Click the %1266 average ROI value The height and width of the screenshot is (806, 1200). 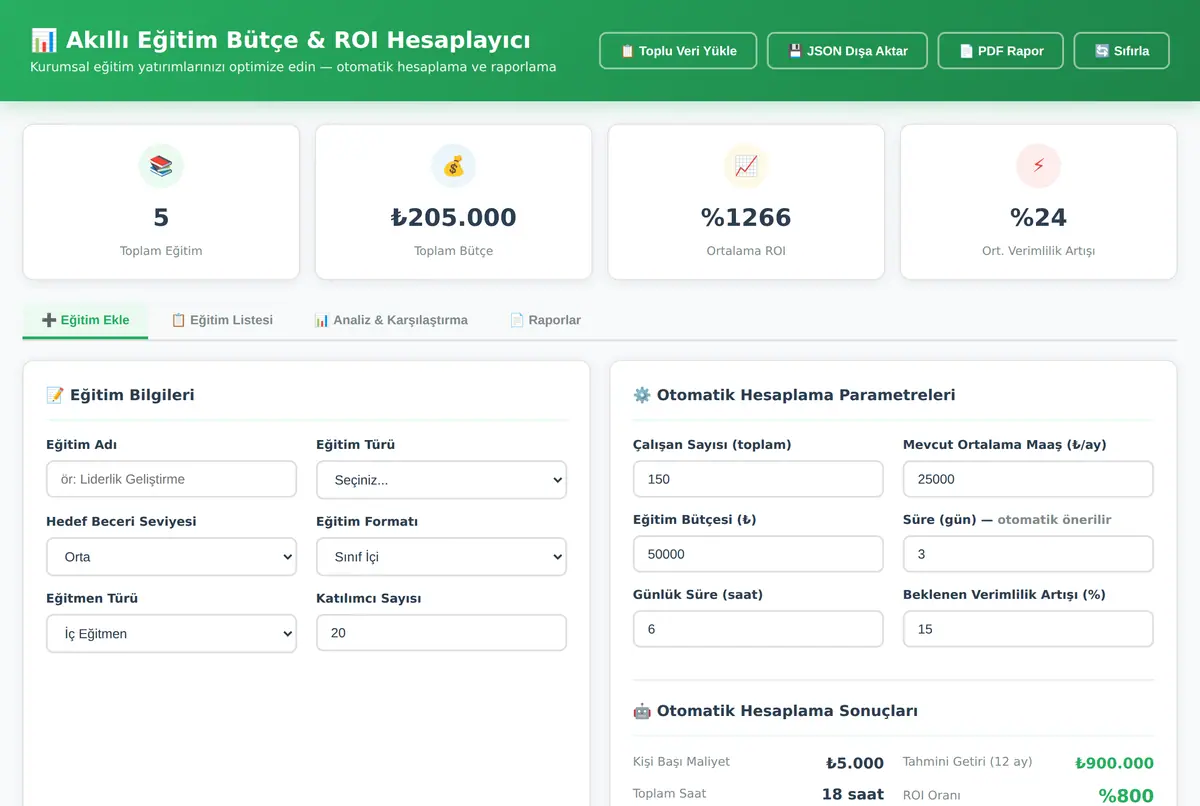[746, 217]
